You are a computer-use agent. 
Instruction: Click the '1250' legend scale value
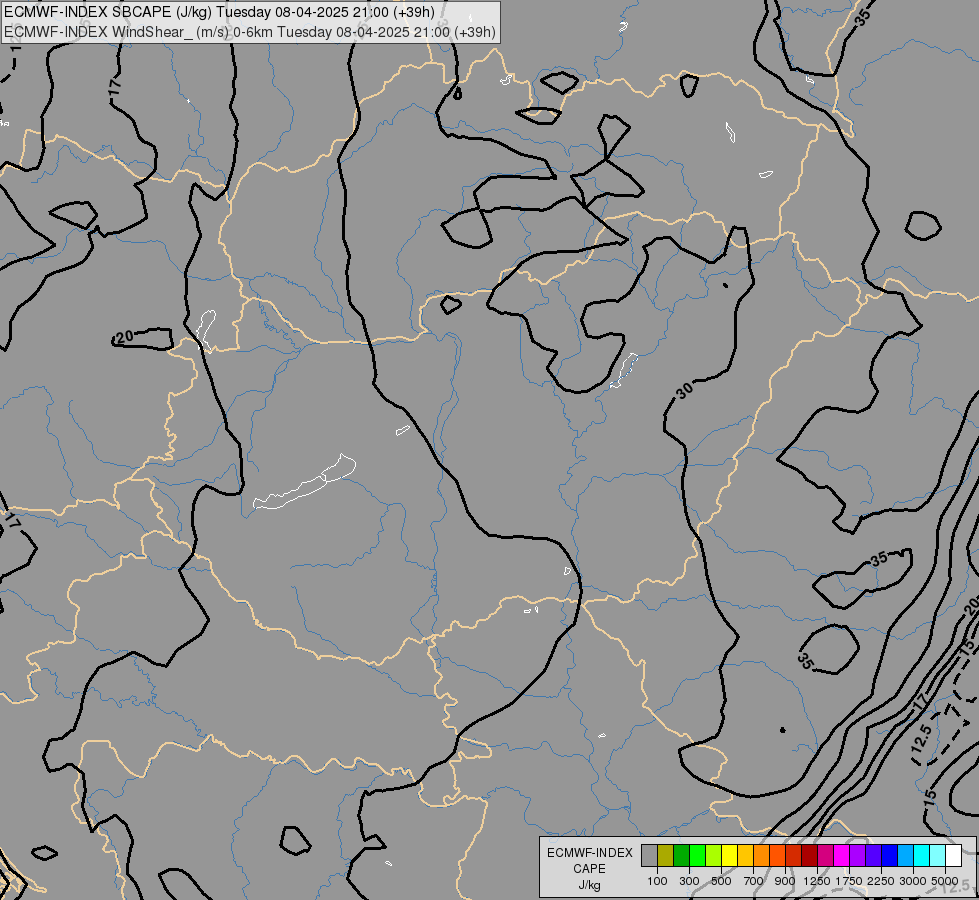click(x=817, y=881)
